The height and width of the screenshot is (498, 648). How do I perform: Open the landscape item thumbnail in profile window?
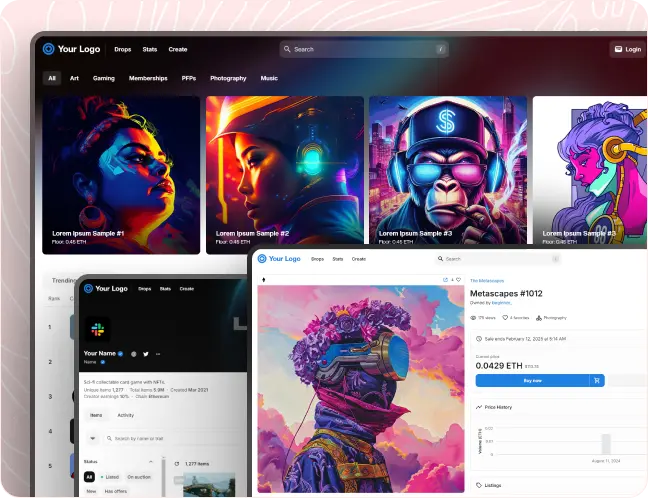coord(209,484)
